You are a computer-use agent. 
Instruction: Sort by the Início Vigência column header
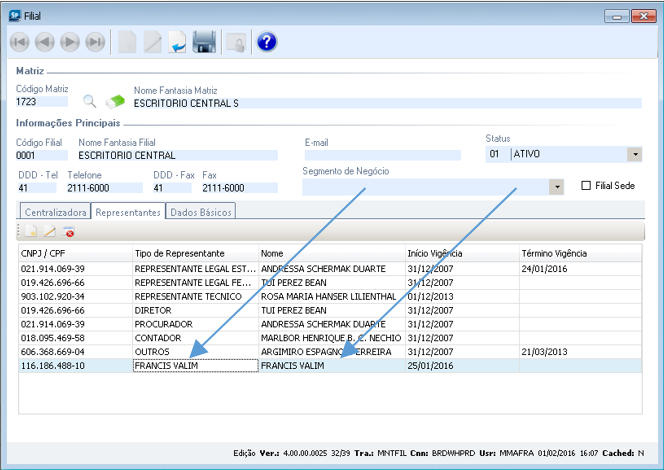(x=461, y=254)
